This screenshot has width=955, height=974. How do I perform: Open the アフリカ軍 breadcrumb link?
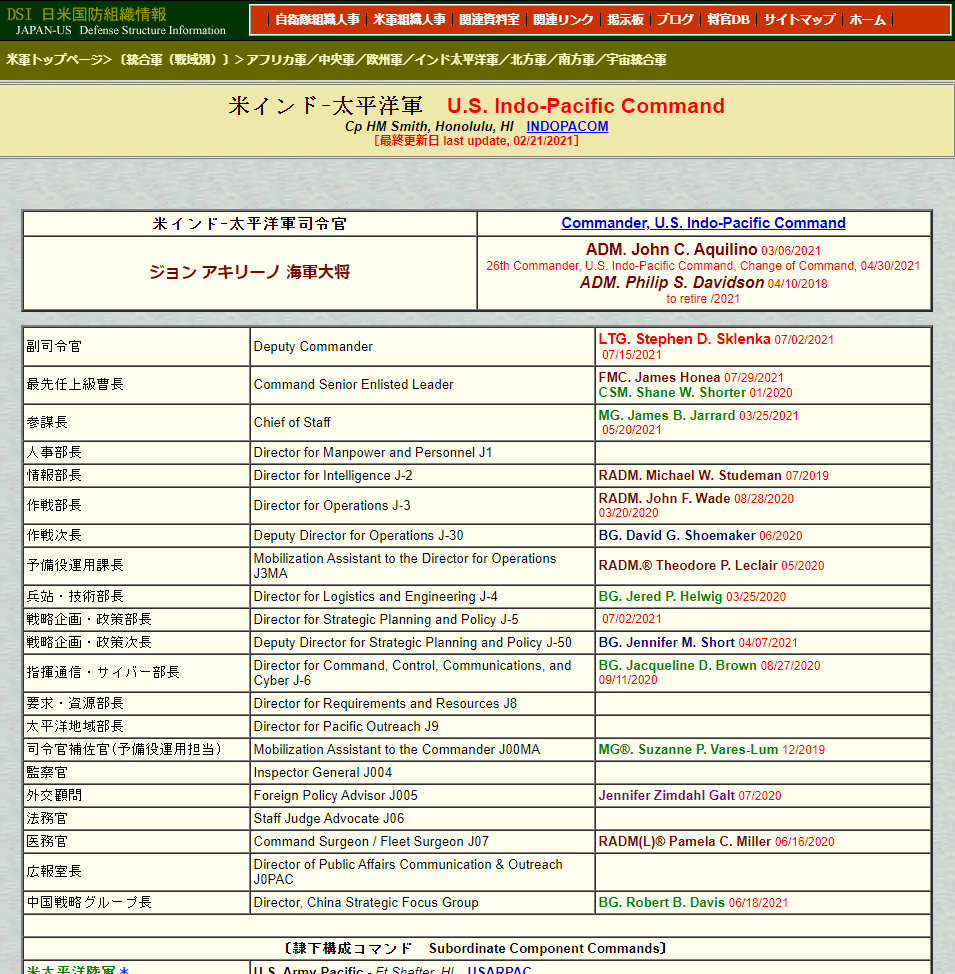coord(276,60)
